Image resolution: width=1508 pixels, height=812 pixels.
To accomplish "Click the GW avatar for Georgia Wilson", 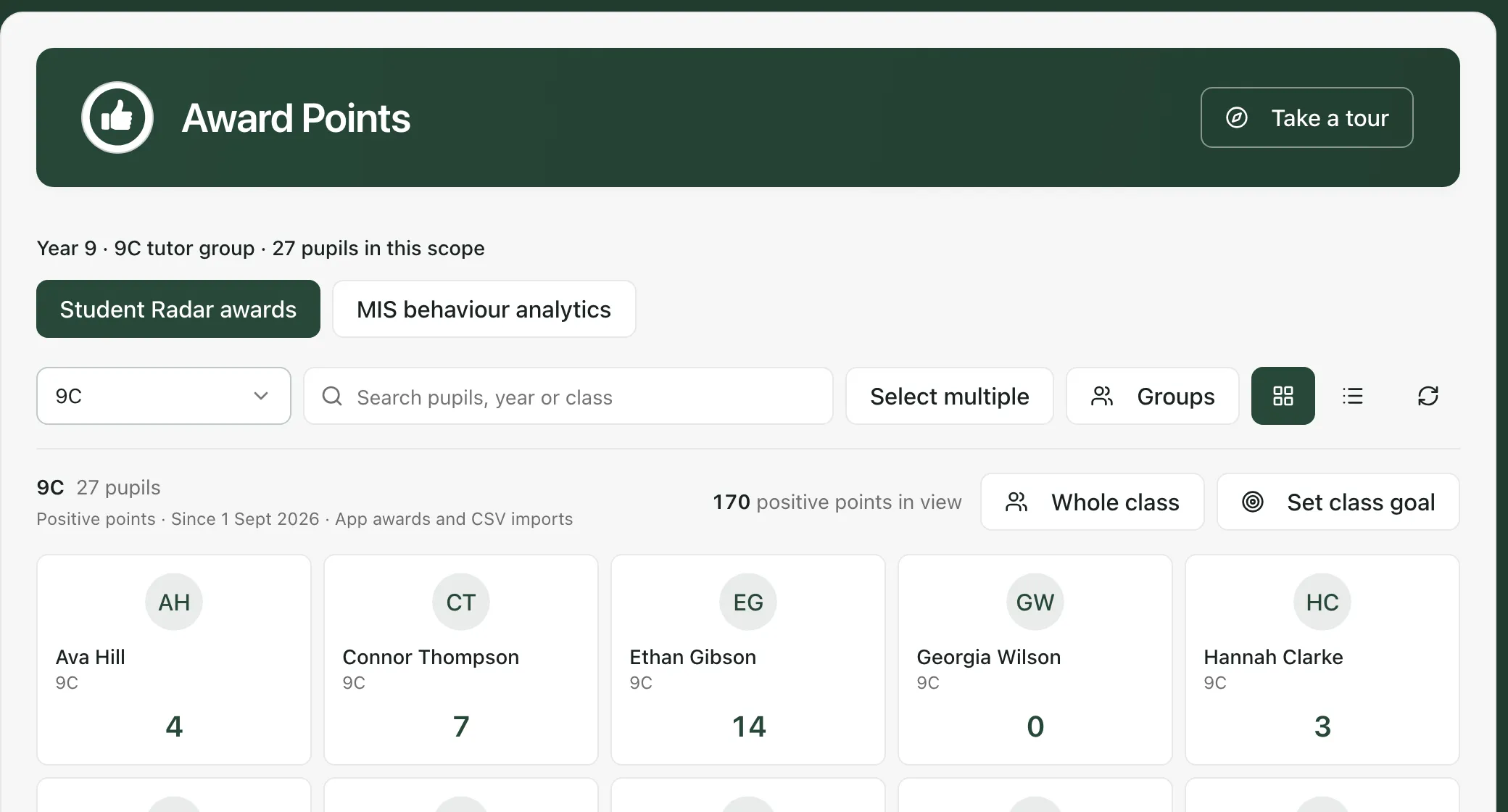I will [1035, 602].
